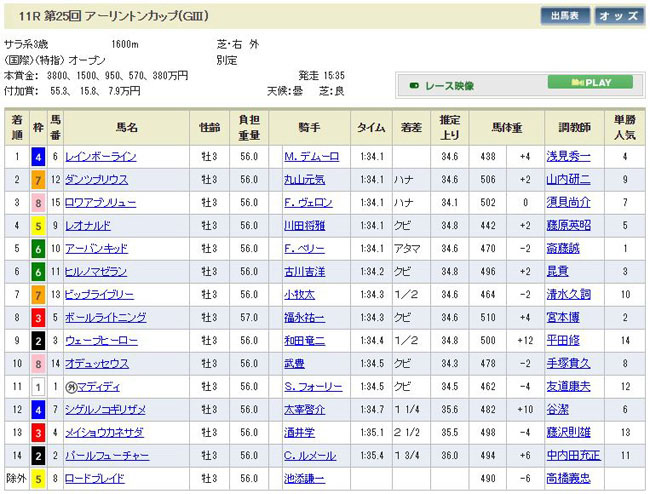This screenshot has height=494, width=650.
Task: Open jockey 川田将雅 link
Action: click(x=305, y=225)
